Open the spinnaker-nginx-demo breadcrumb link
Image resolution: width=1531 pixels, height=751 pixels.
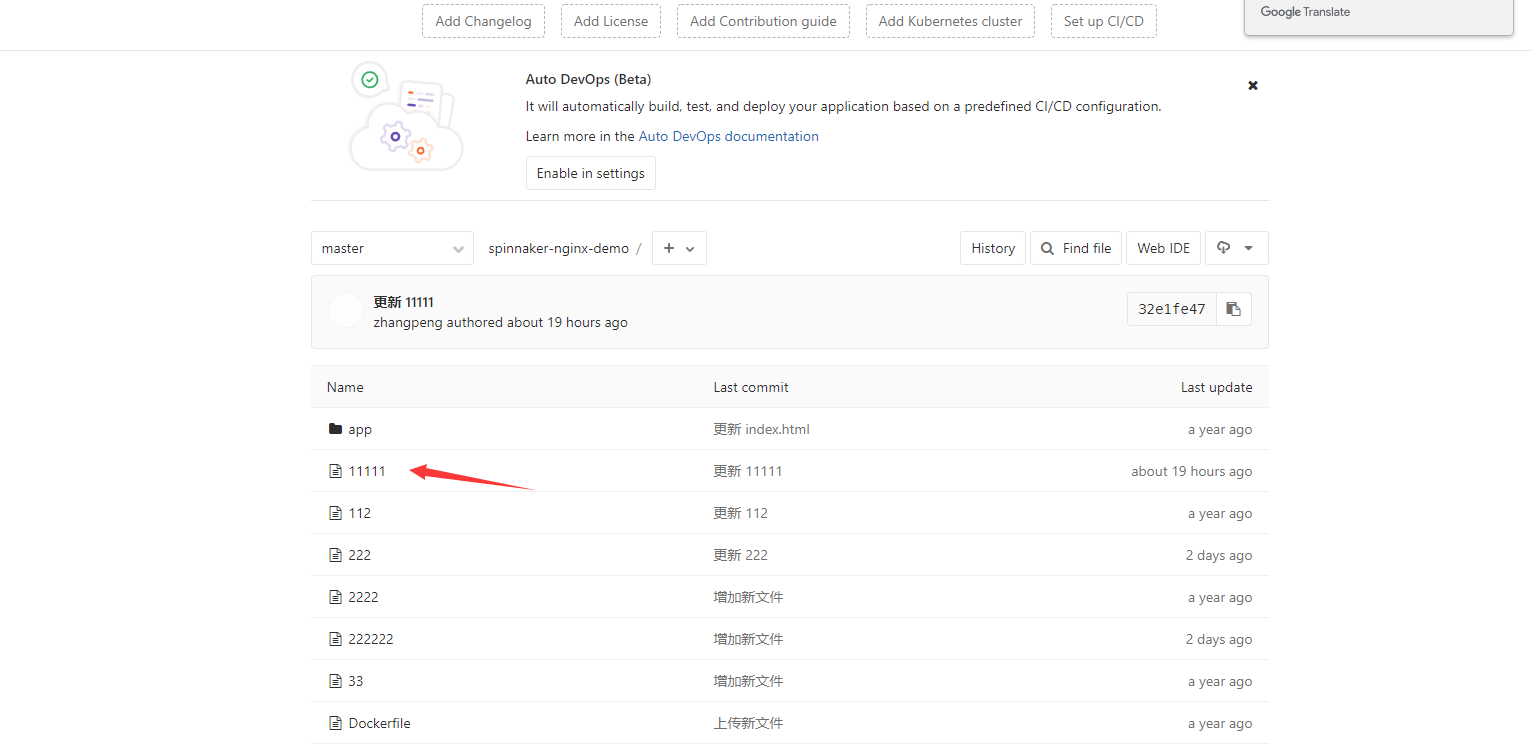coord(558,248)
